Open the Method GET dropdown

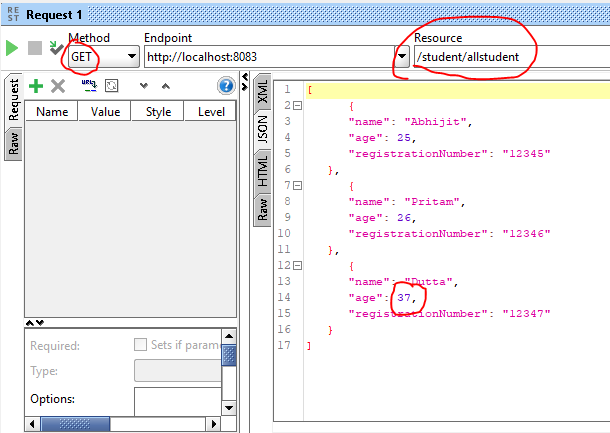click(104, 57)
